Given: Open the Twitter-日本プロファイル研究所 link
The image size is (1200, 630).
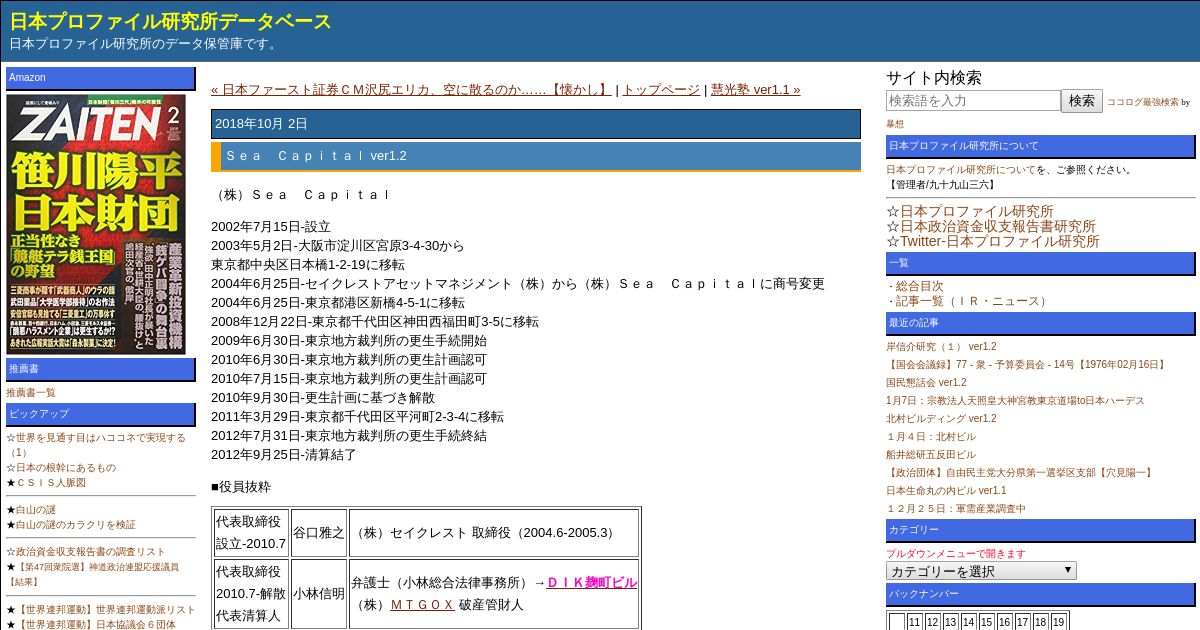Looking at the screenshot, I should tap(1000, 241).
